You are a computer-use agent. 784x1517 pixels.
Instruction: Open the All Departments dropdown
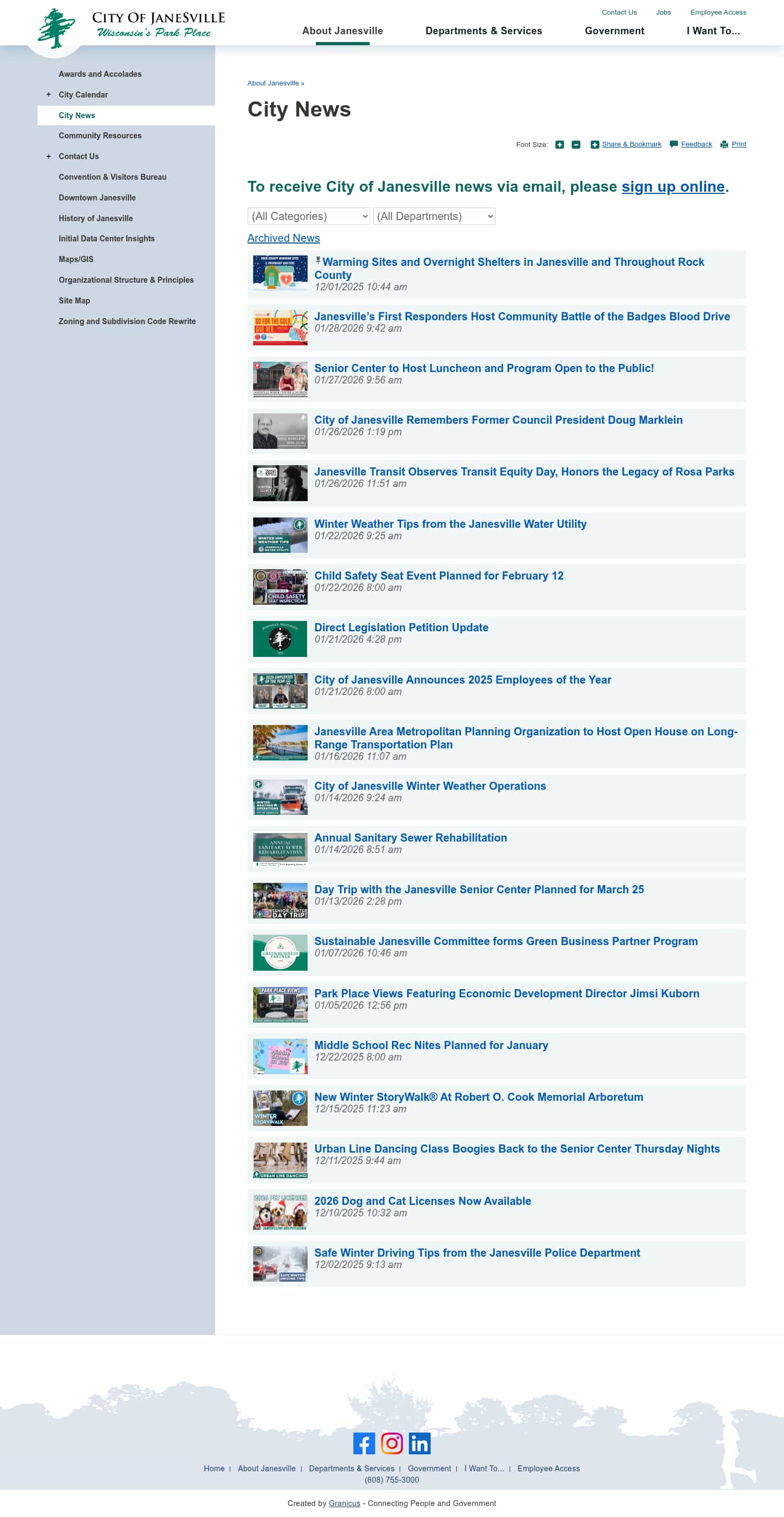(x=434, y=216)
